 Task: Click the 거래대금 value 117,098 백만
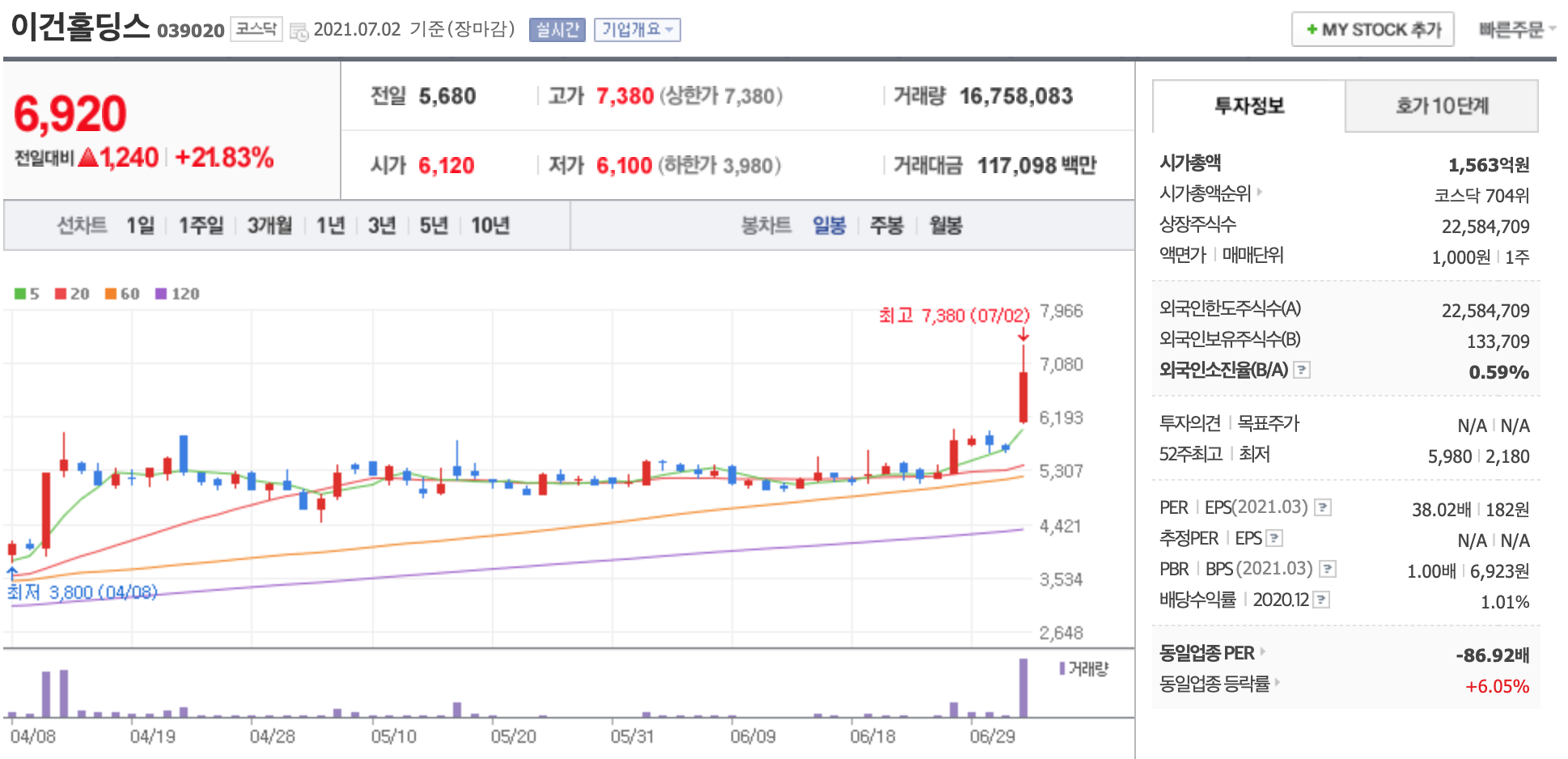click(1036, 166)
